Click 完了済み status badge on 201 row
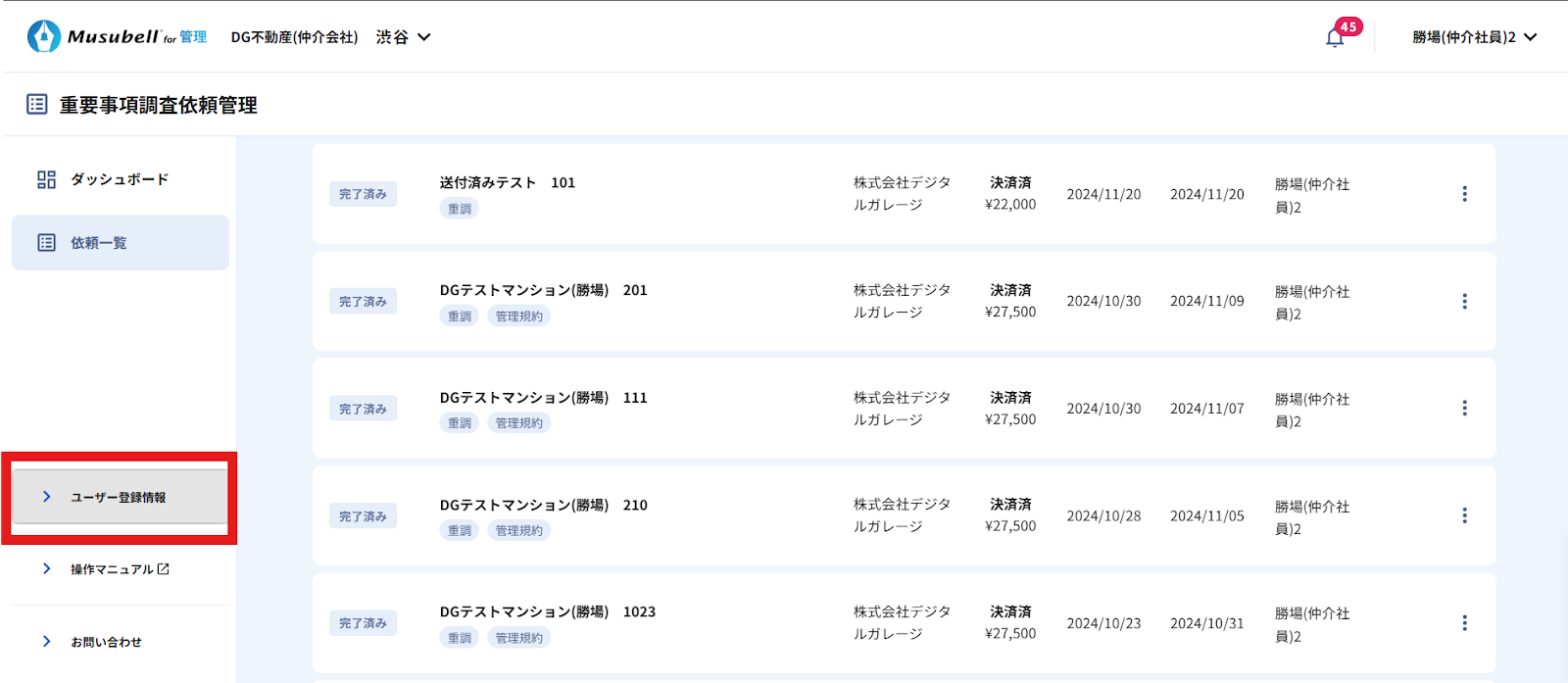1568x683 pixels. (363, 302)
